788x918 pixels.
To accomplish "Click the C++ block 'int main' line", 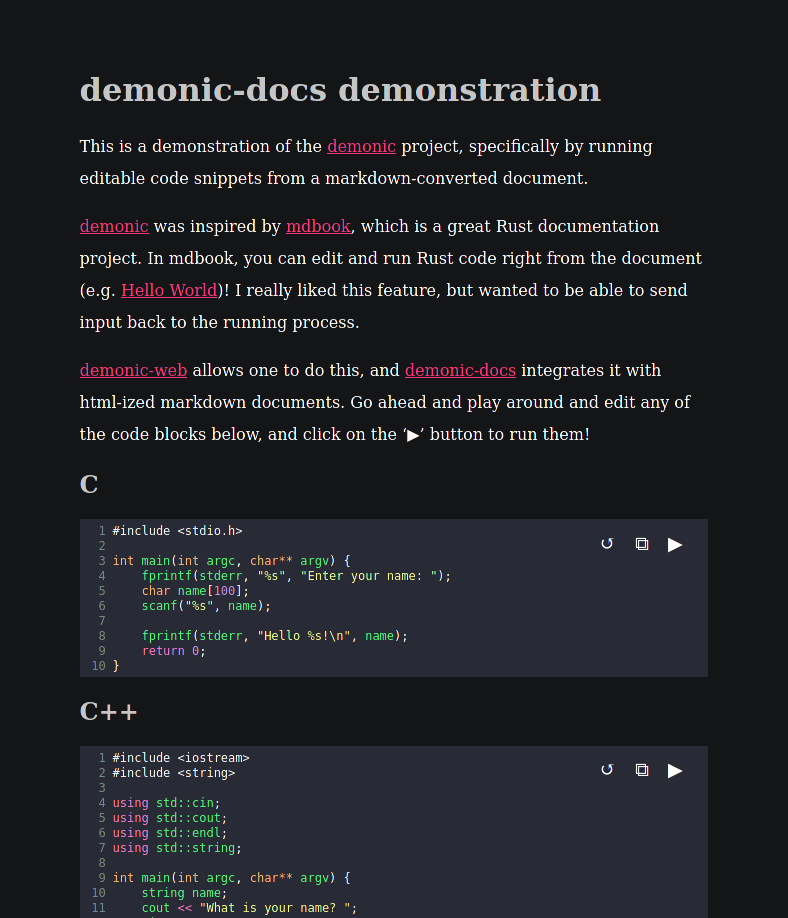I will click(231, 878).
